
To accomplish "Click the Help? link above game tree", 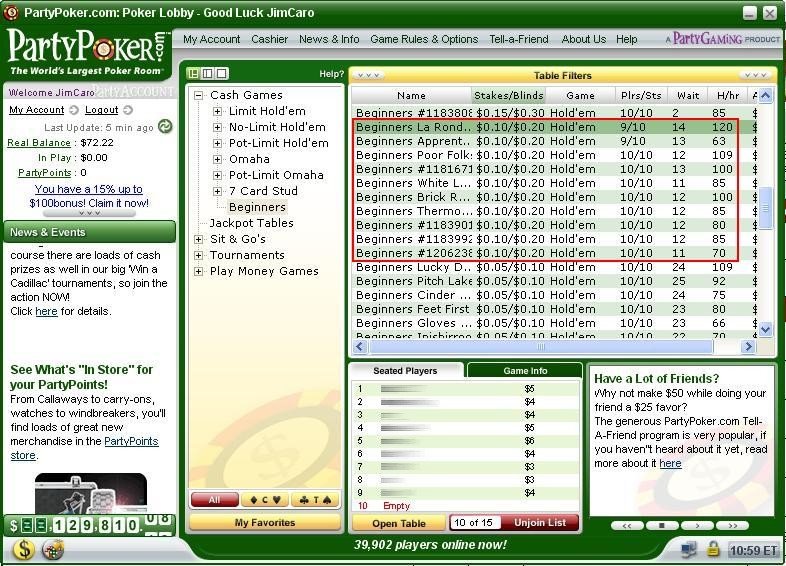I will click(331, 74).
